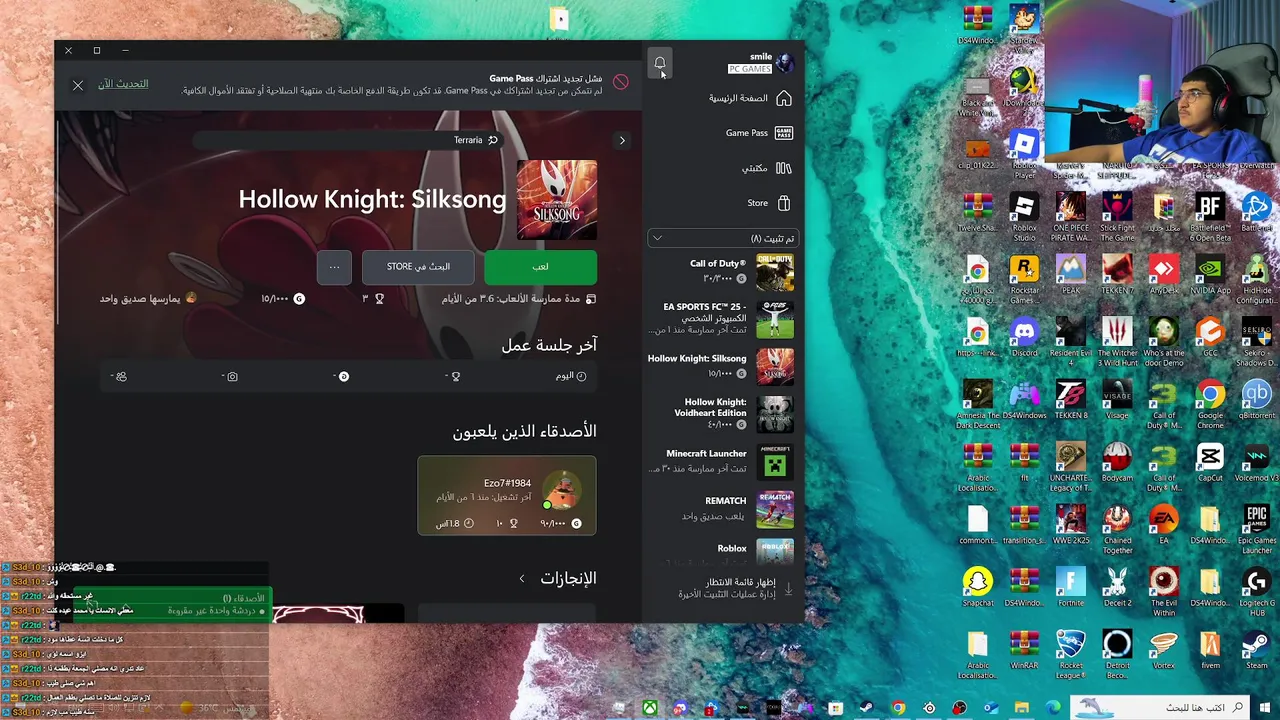Viewport: 1280px width, 720px height.
Task: Click the CapCut desktop icon
Action: point(1210,462)
